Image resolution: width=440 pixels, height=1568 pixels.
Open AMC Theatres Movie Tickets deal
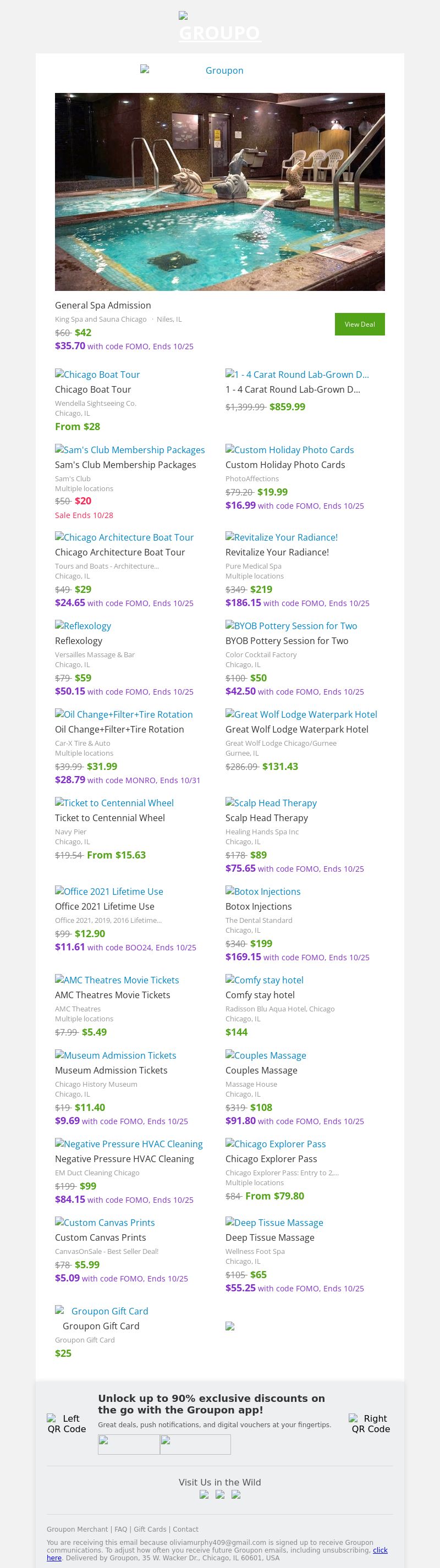(x=117, y=980)
